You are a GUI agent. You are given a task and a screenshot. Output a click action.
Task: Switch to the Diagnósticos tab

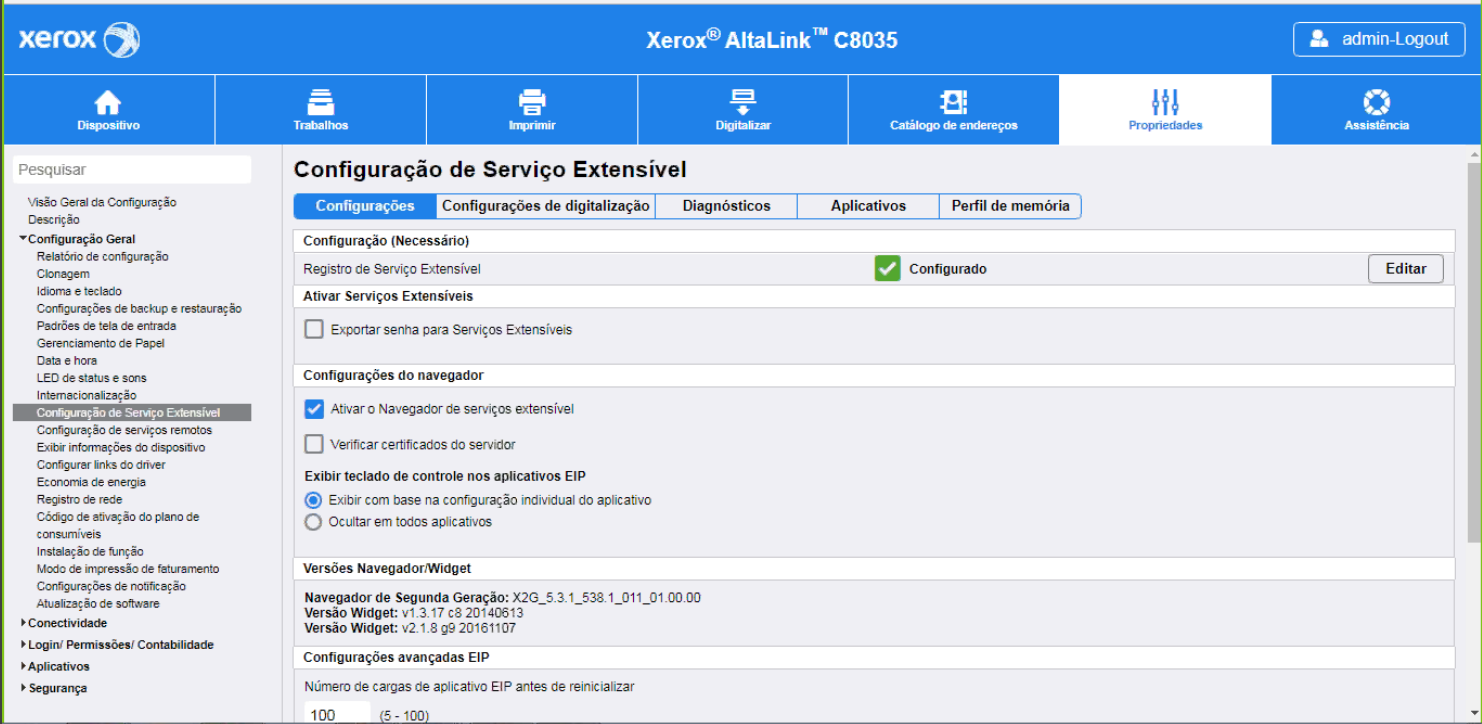[x=726, y=206]
